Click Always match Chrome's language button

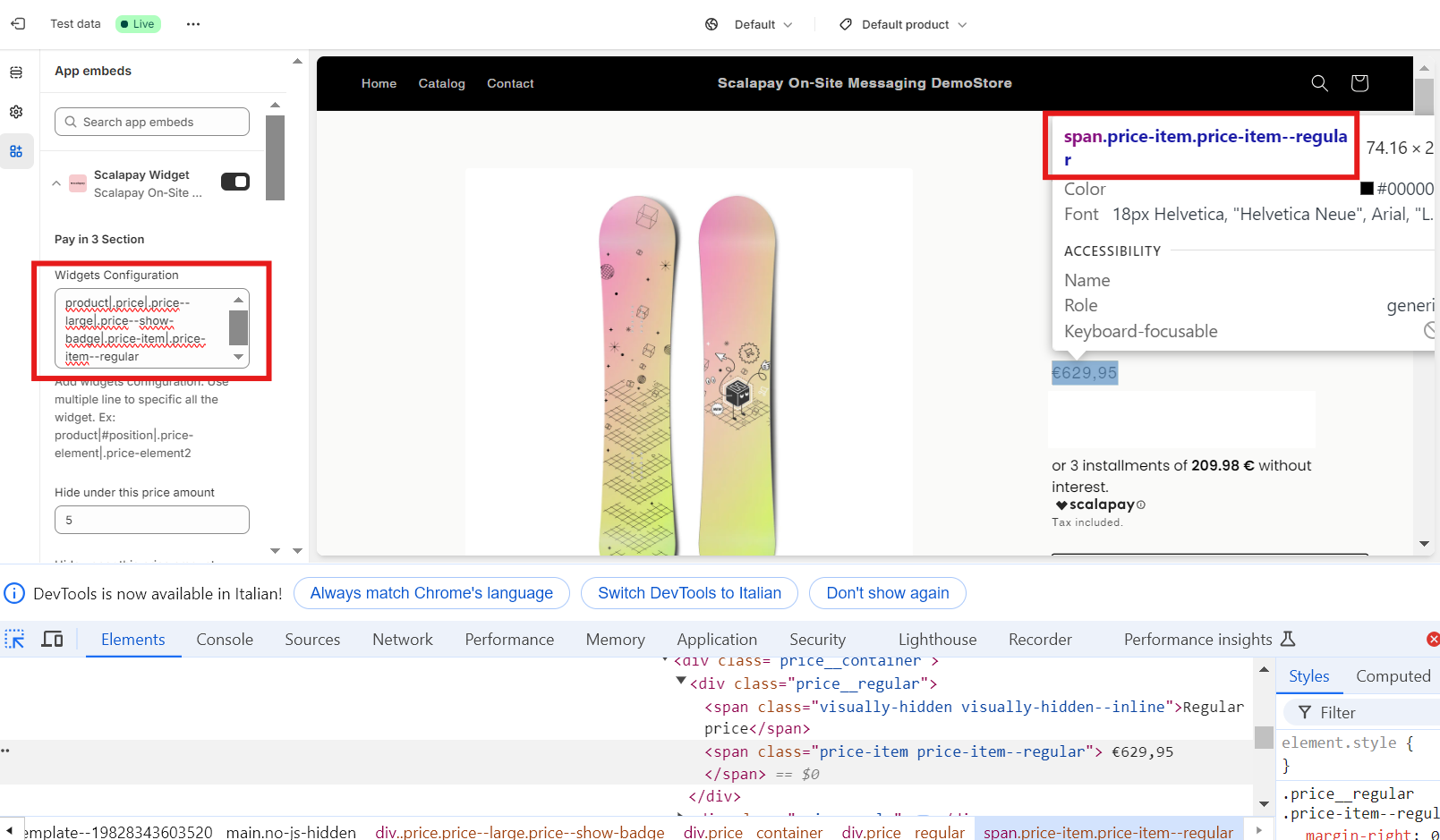click(x=431, y=593)
